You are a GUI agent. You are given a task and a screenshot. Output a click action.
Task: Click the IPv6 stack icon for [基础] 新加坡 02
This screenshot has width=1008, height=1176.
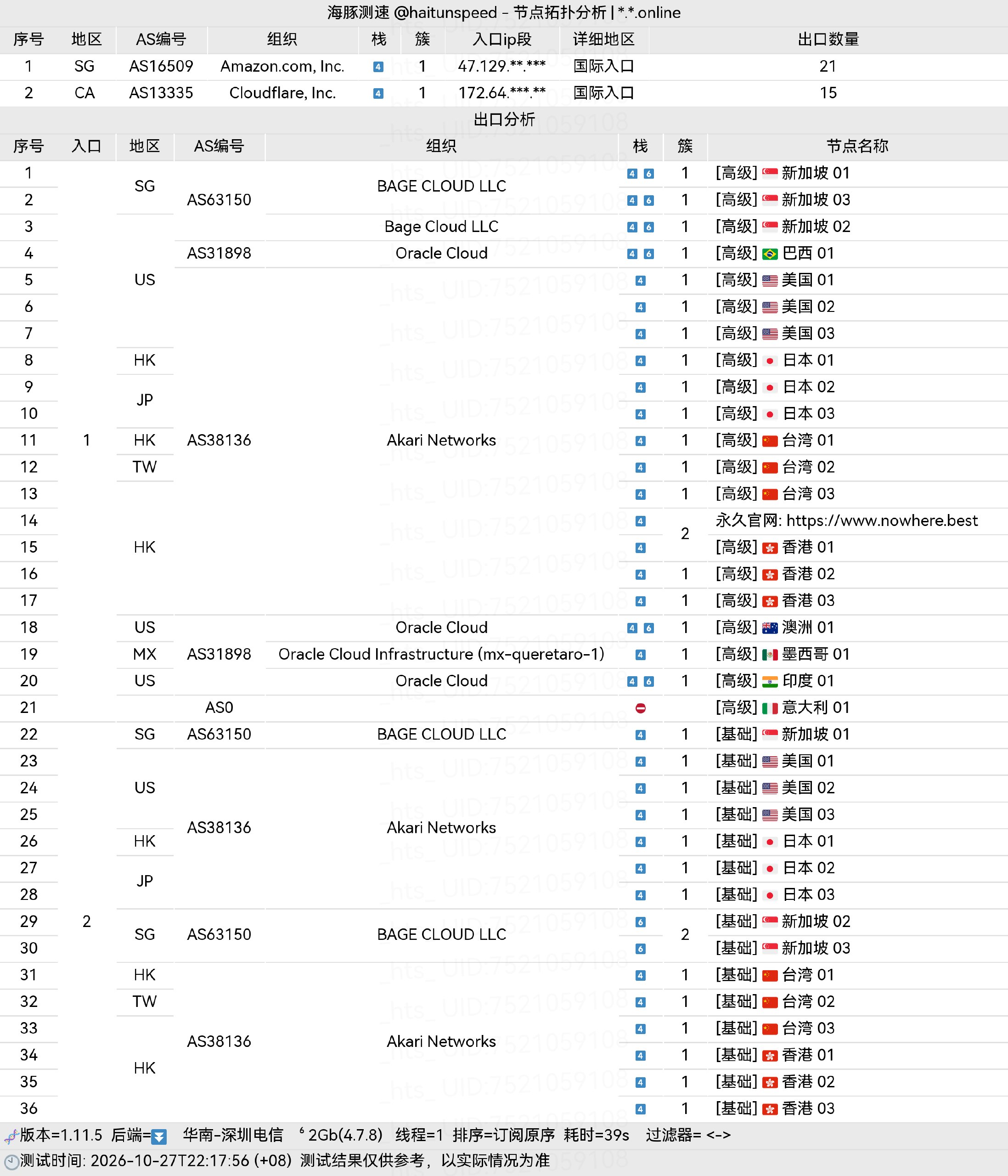641,922
